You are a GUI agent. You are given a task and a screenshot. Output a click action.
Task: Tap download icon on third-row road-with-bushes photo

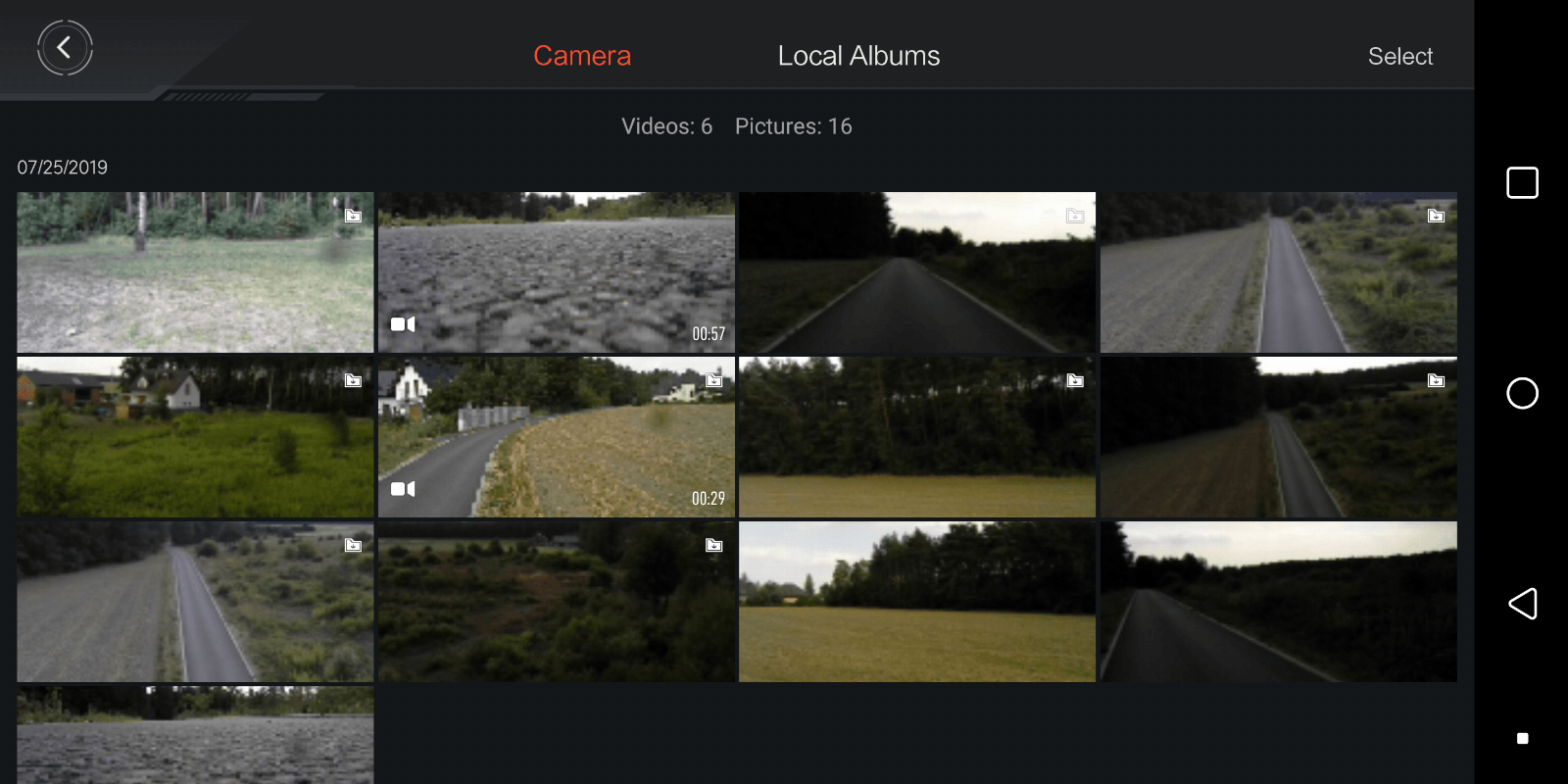tap(353, 545)
